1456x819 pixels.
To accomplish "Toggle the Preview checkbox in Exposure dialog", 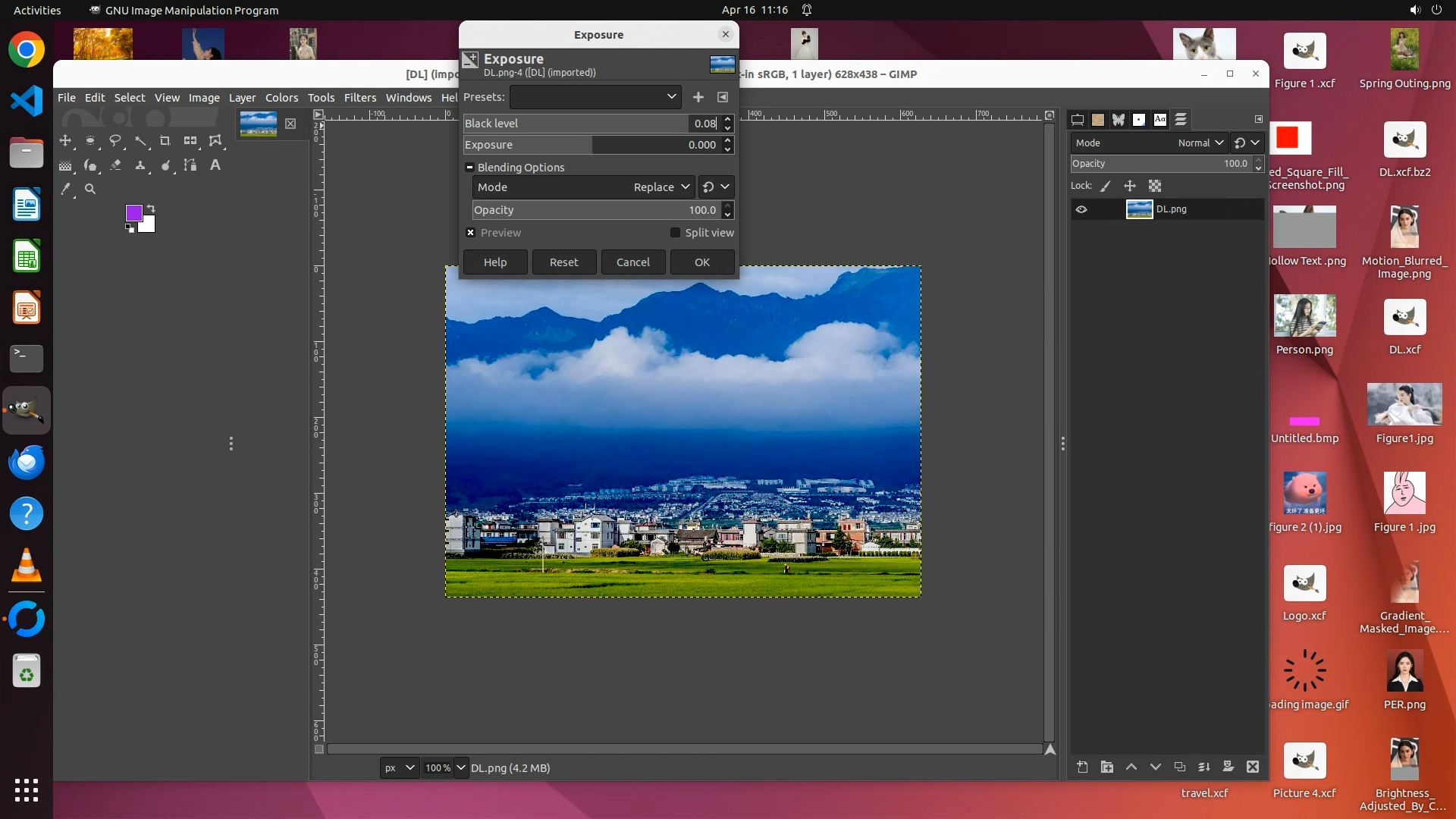I will 471,233.
